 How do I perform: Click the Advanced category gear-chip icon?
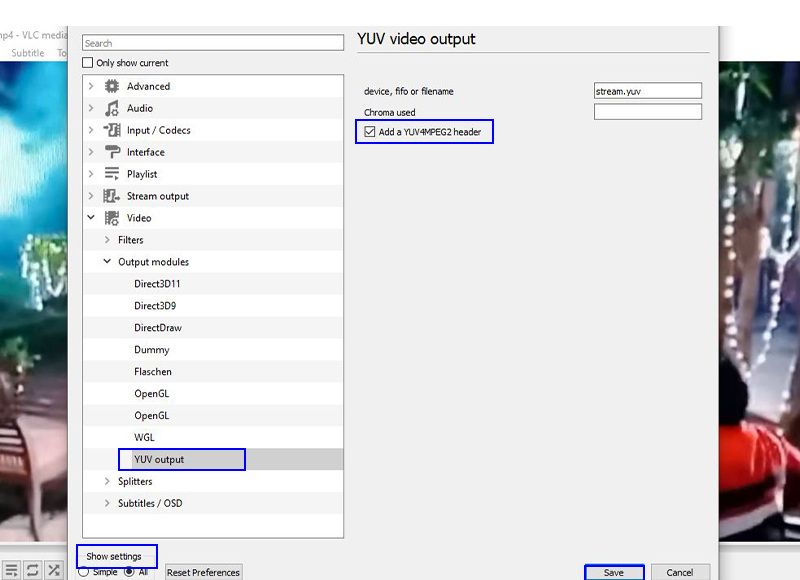[112, 87]
